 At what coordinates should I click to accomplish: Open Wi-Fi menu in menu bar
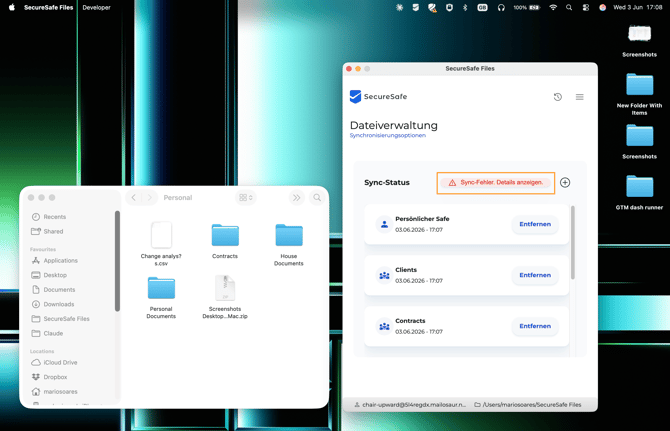[553, 7]
